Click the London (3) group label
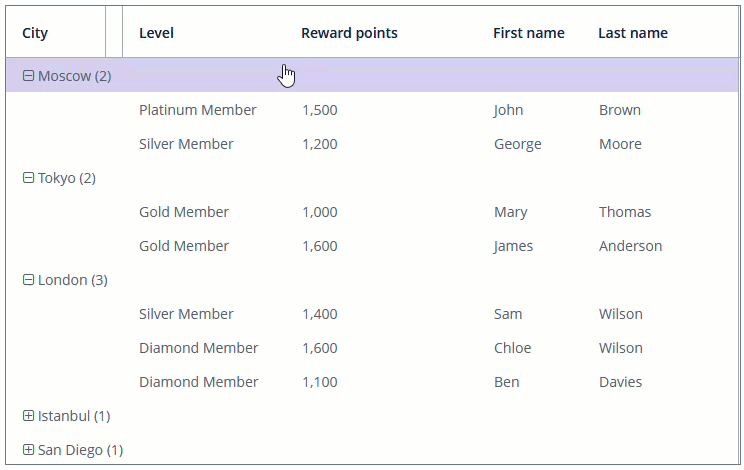This screenshot has height=470, width=744. coord(72,280)
